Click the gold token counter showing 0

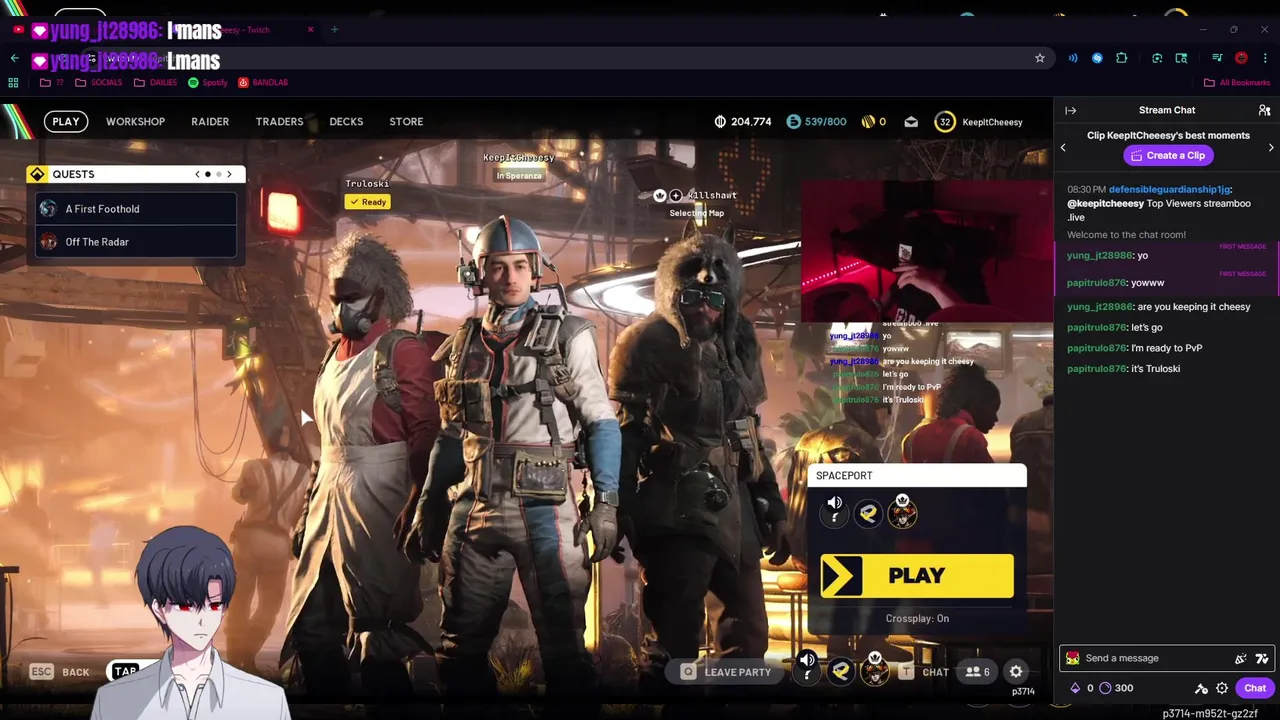[x=874, y=121]
